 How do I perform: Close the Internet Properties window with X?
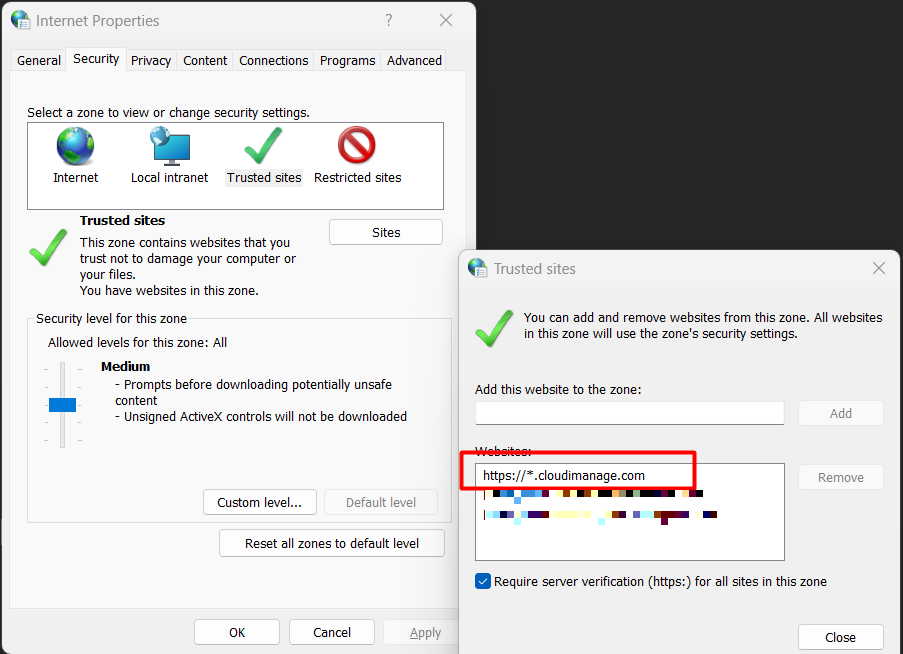[446, 20]
